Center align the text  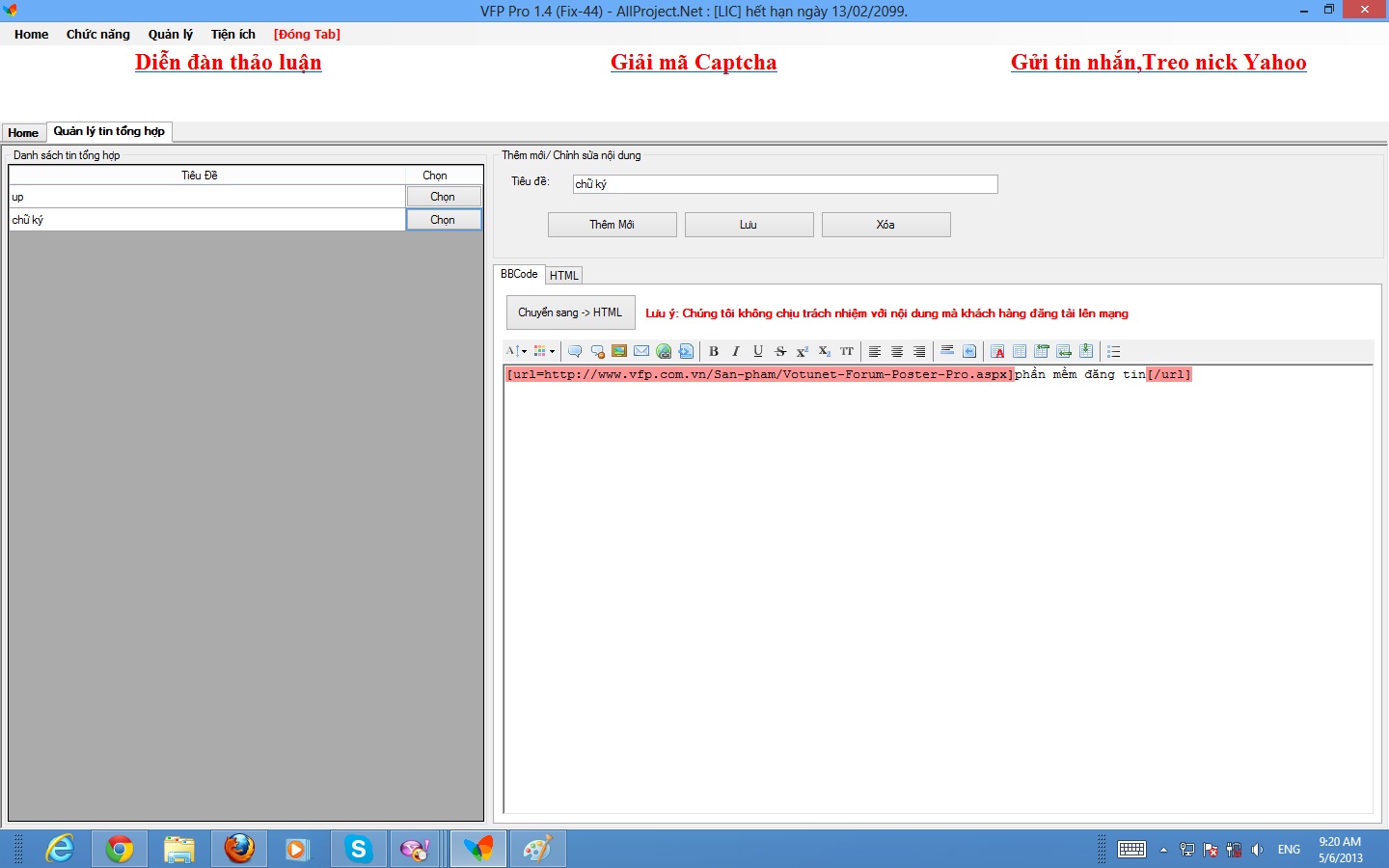coord(897,351)
